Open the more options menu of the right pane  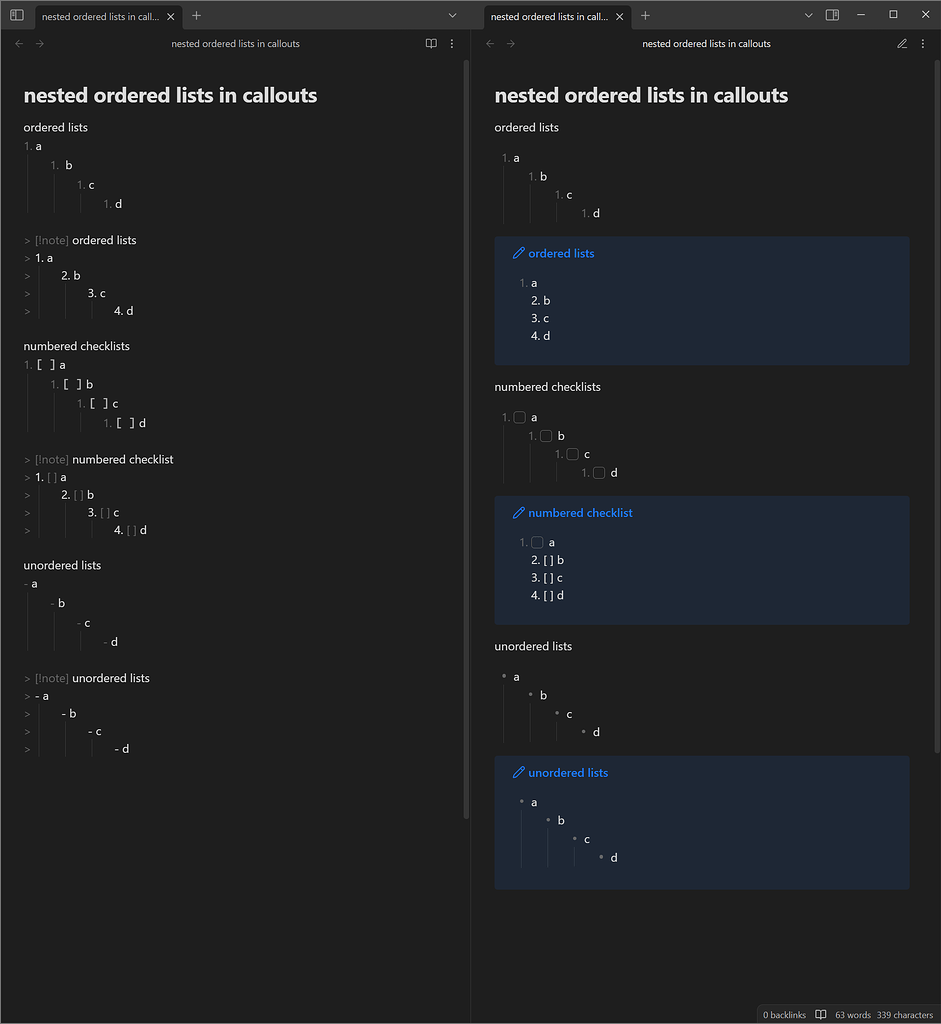pyautogui.click(x=923, y=43)
